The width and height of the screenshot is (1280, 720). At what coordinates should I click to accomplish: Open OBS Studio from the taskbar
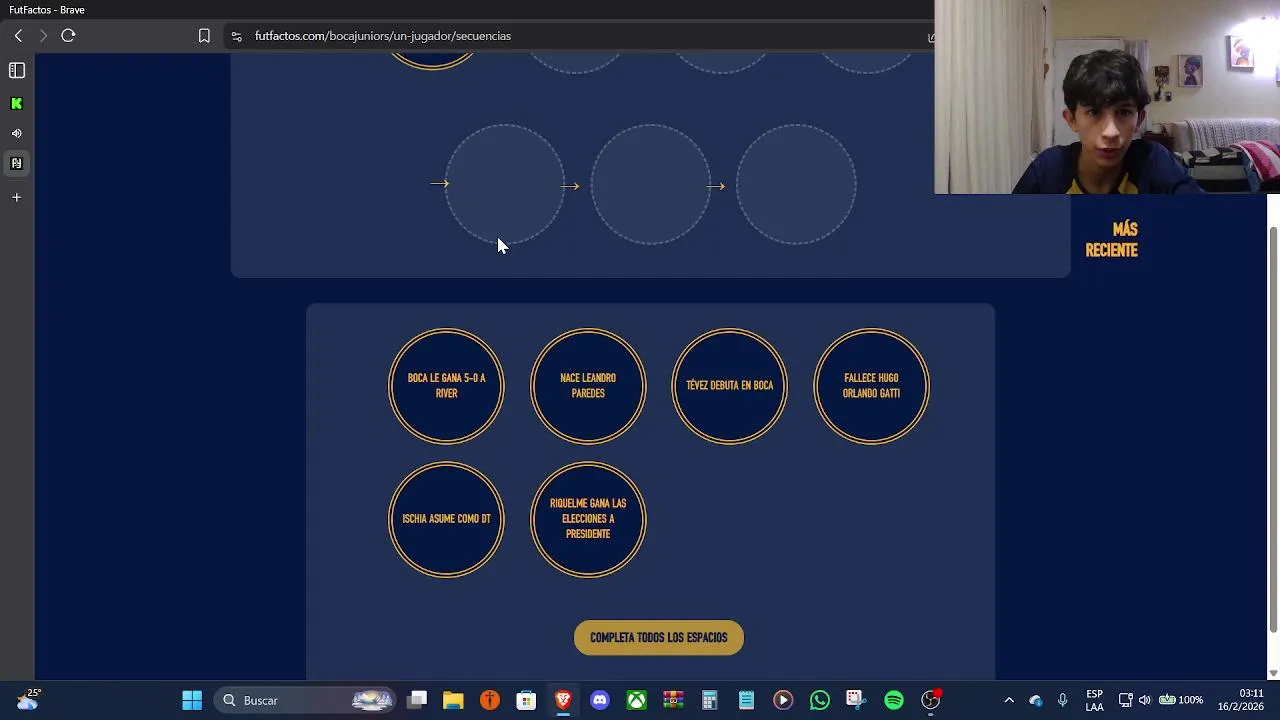click(931, 700)
